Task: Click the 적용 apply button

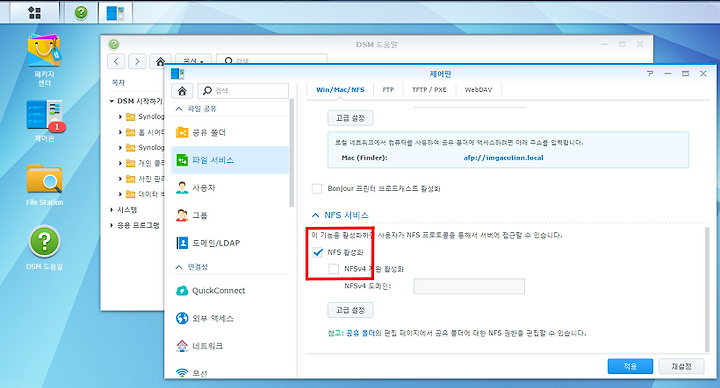Action: [x=630, y=366]
